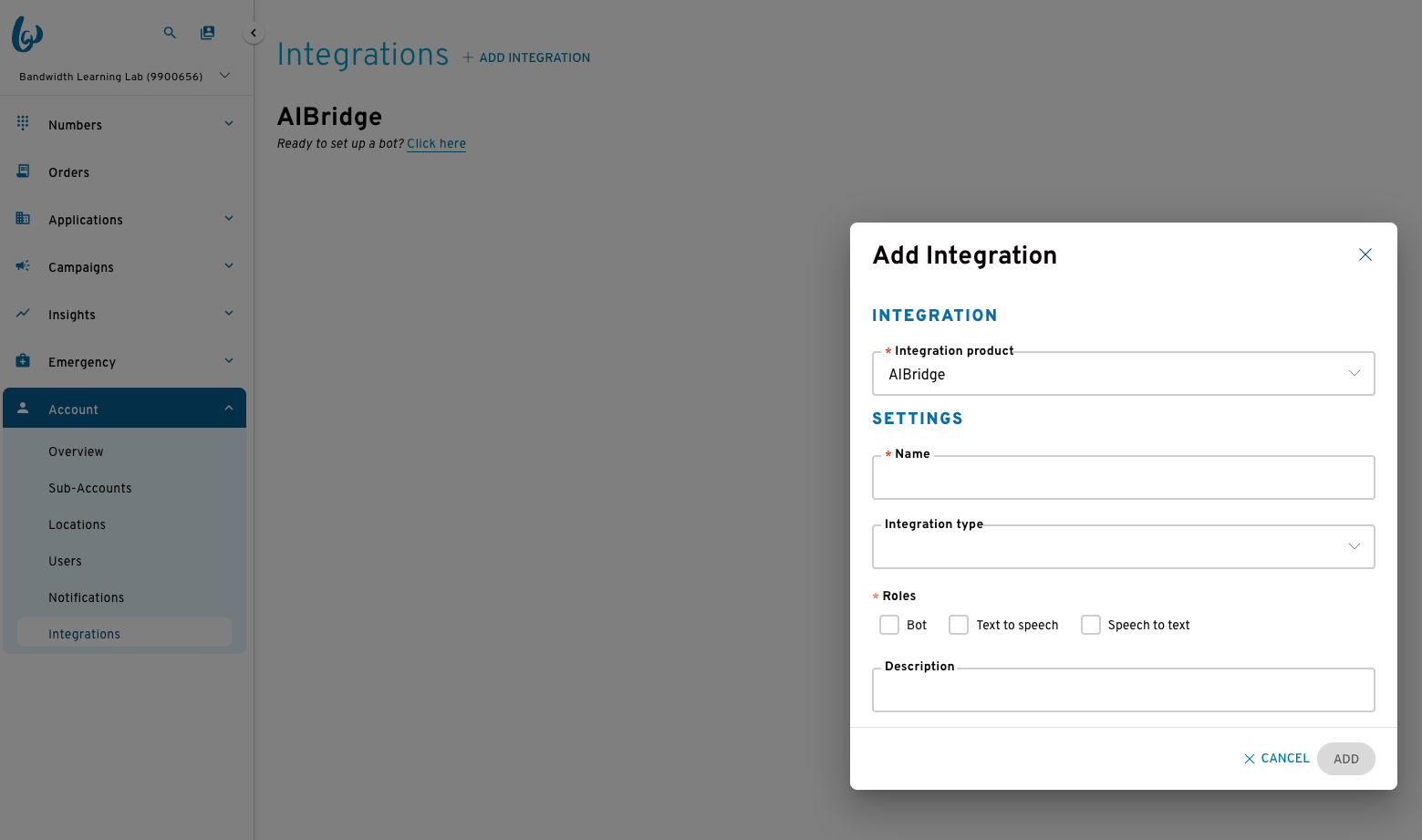The width and height of the screenshot is (1422, 840).
Task: Click the Insights trend line icon
Action: pos(23,313)
